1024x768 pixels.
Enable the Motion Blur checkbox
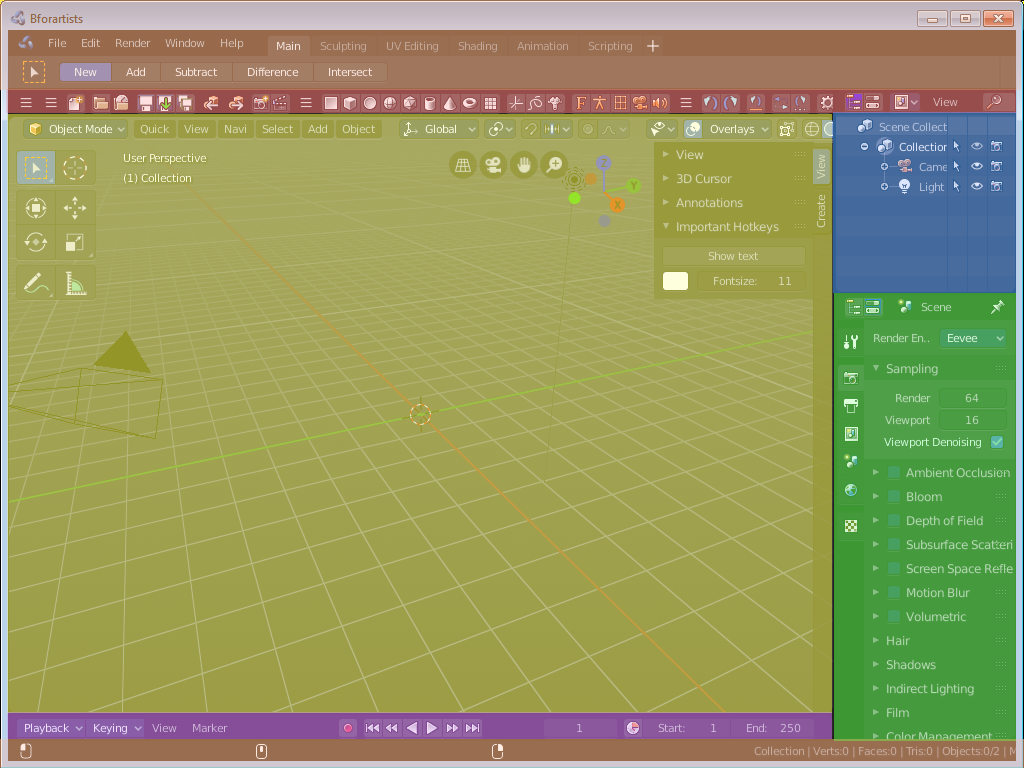[894, 593]
